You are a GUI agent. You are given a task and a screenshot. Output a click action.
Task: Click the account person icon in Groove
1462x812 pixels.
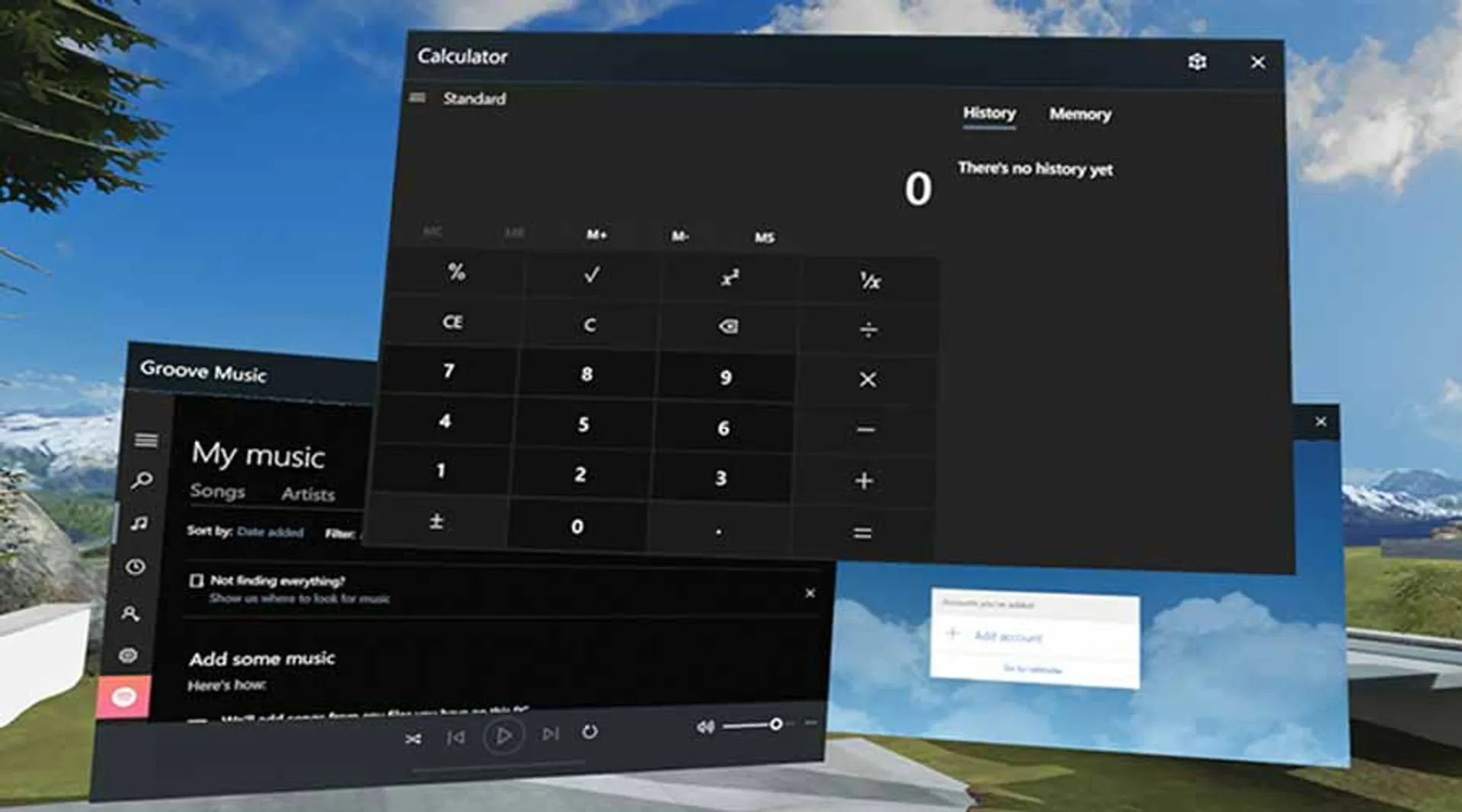pyautogui.click(x=130, y=613)
